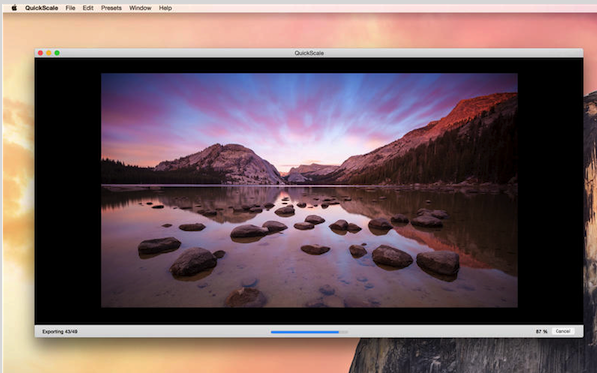This screenshot has width=597, height=373.
Task: Minimize QuickScale window with yellow button
Action: pyautogui.click(x=49, y=53)
